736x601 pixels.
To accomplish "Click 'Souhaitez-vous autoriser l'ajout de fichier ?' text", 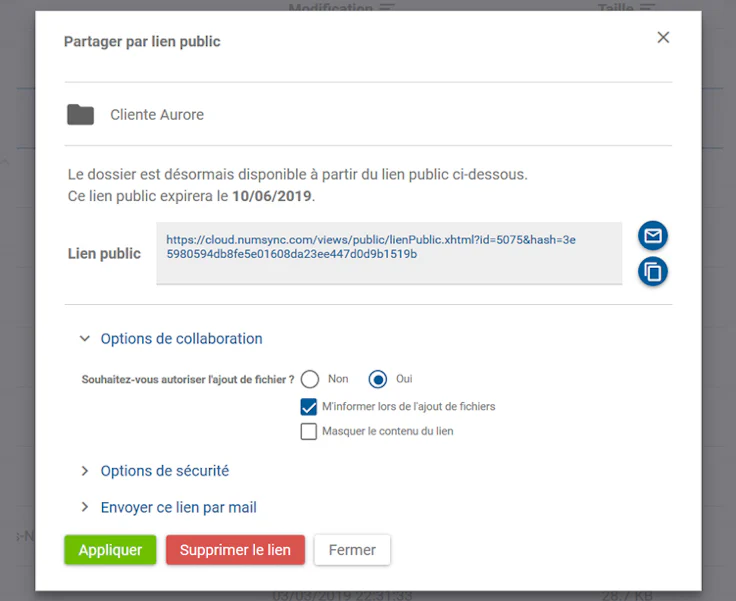I will (x=188, y=379).
